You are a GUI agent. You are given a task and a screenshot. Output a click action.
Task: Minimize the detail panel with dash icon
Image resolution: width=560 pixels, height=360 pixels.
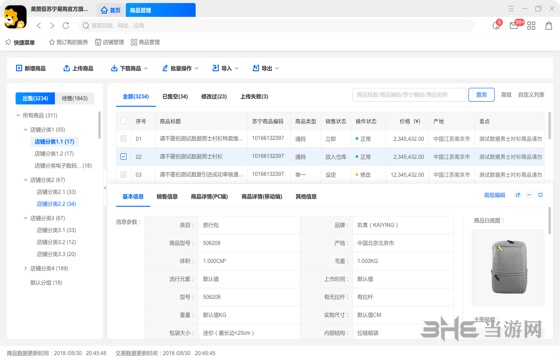[x=529, y=195]
